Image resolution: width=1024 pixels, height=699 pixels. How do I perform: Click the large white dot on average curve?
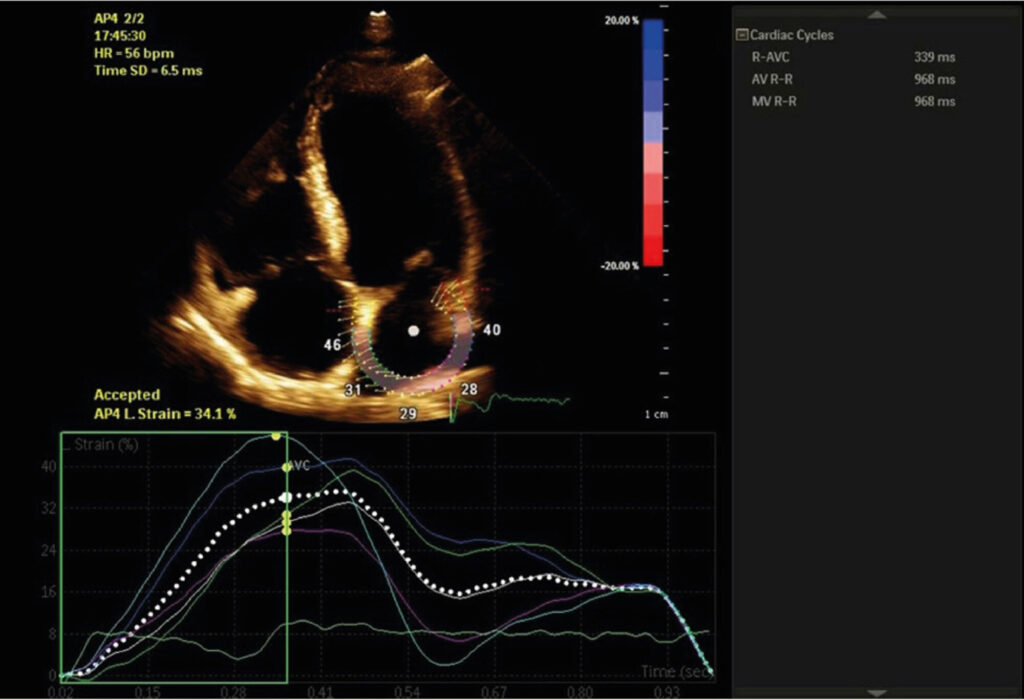[x=286, y=497]
